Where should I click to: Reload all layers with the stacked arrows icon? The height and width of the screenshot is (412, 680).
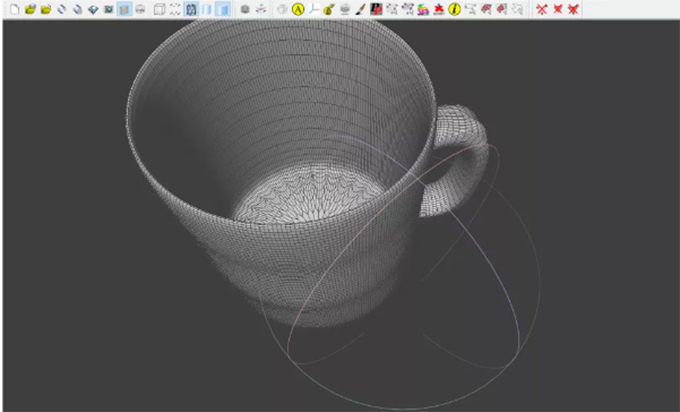(x=77, y=9)
